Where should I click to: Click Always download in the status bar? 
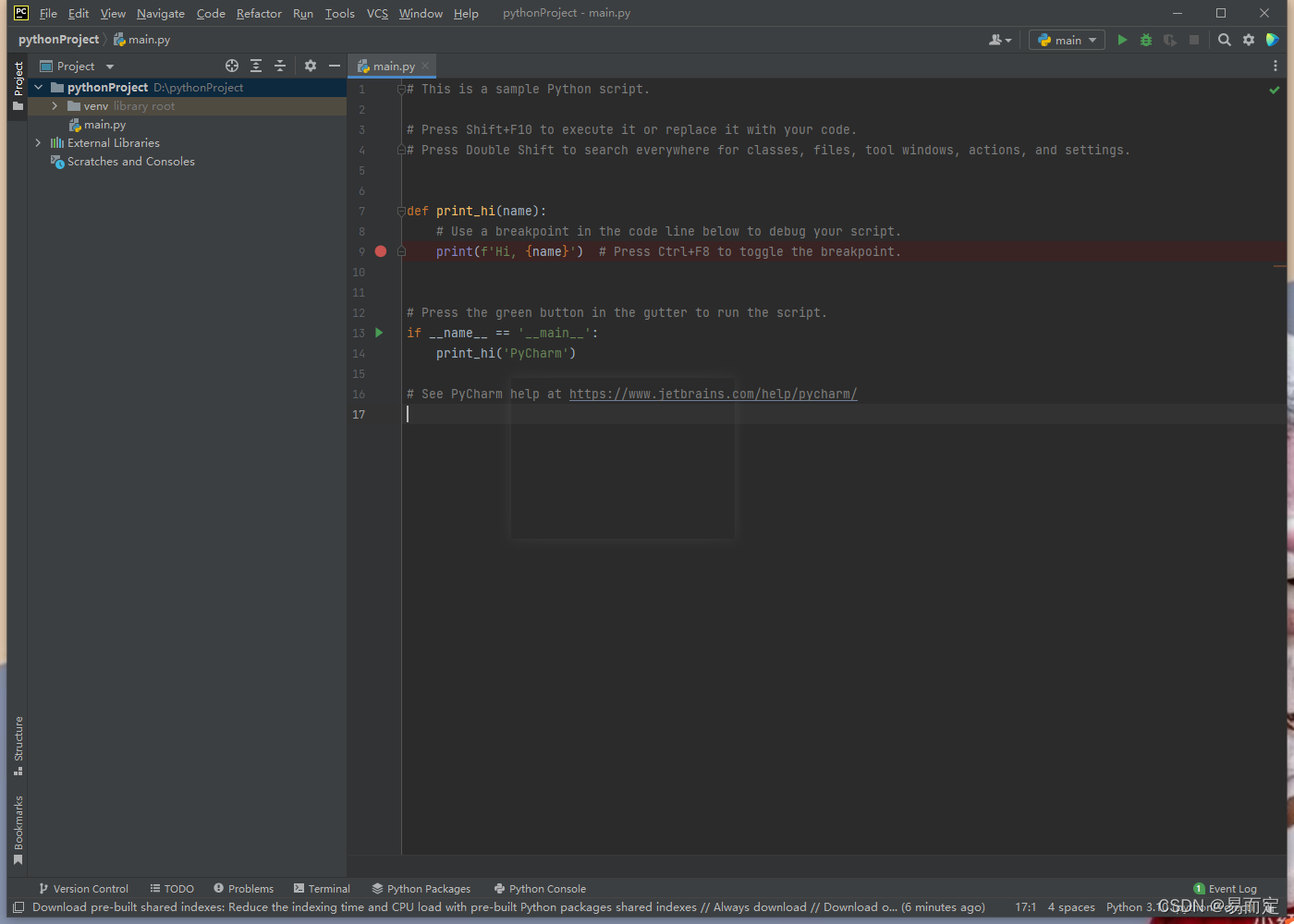[758, 906]
